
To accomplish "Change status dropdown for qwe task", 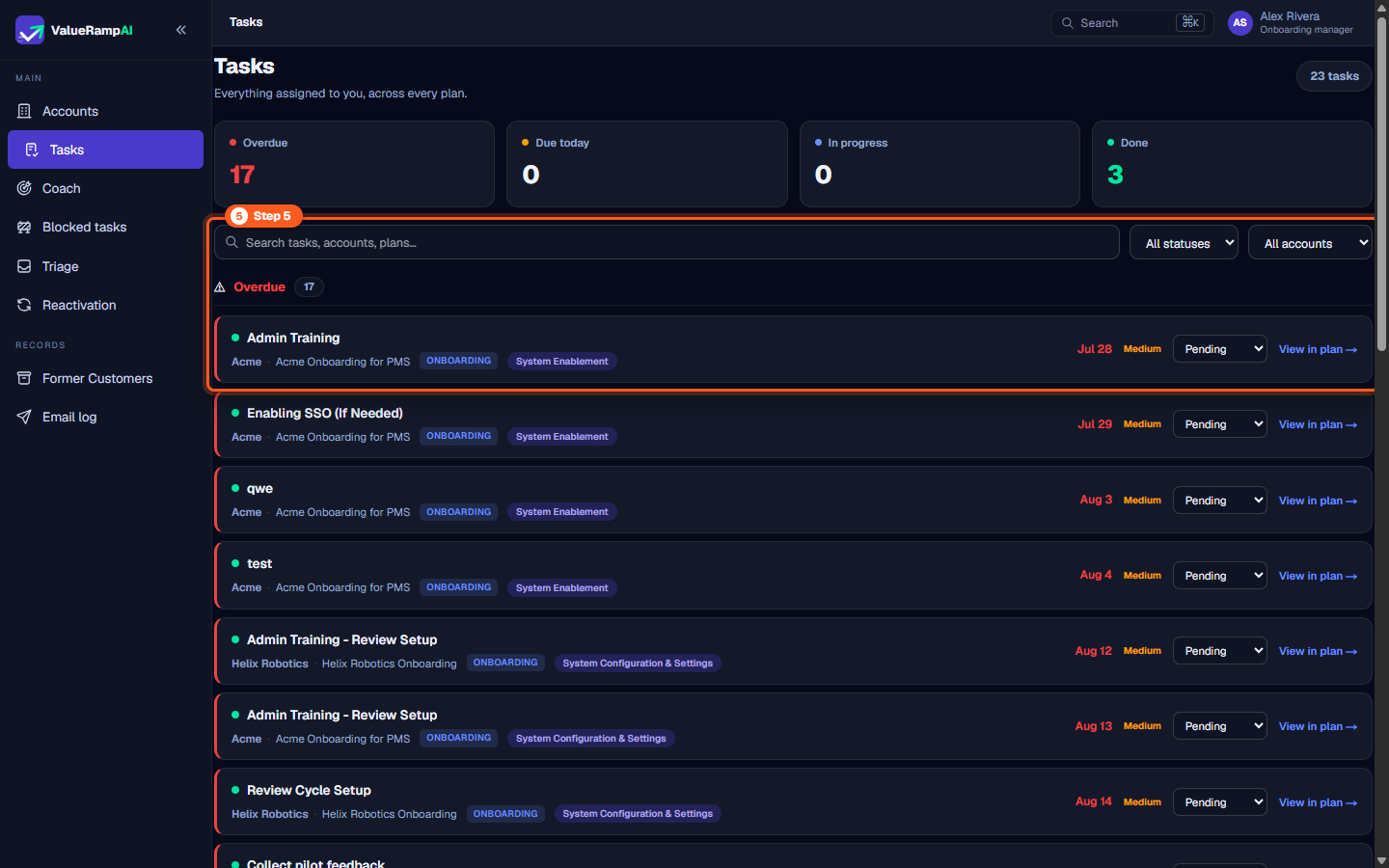I will [1220, 501].
